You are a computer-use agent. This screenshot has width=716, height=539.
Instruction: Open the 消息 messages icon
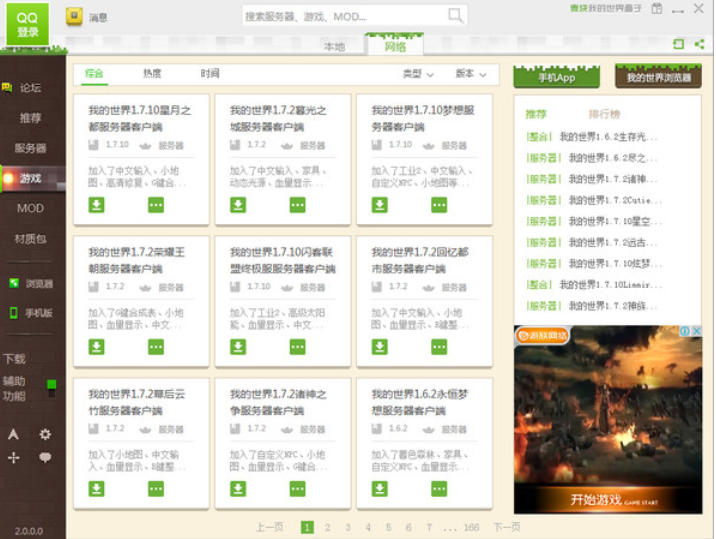click(74, 17)
